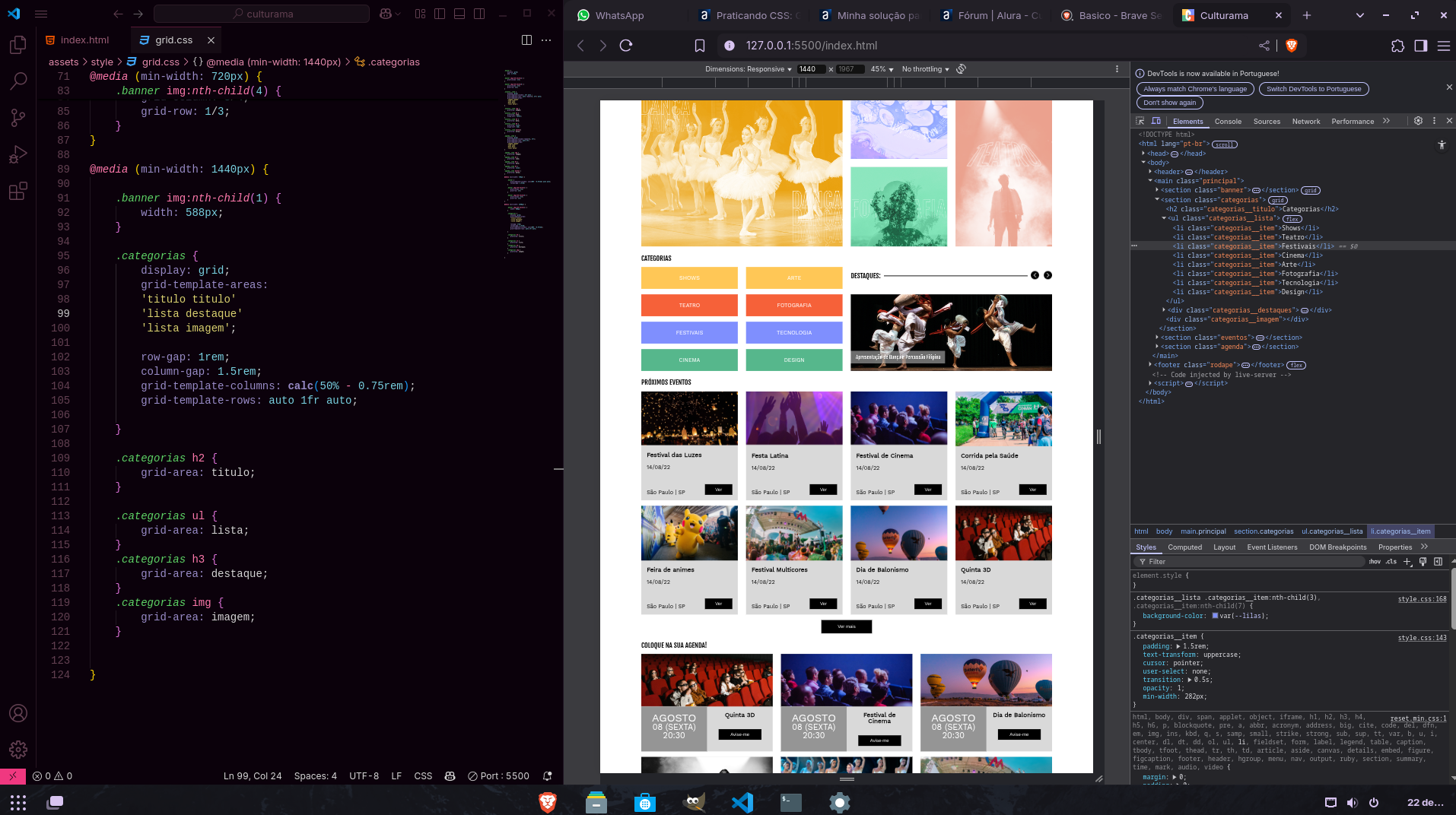Open the WhatsApp browser tab

click(618, 15)
